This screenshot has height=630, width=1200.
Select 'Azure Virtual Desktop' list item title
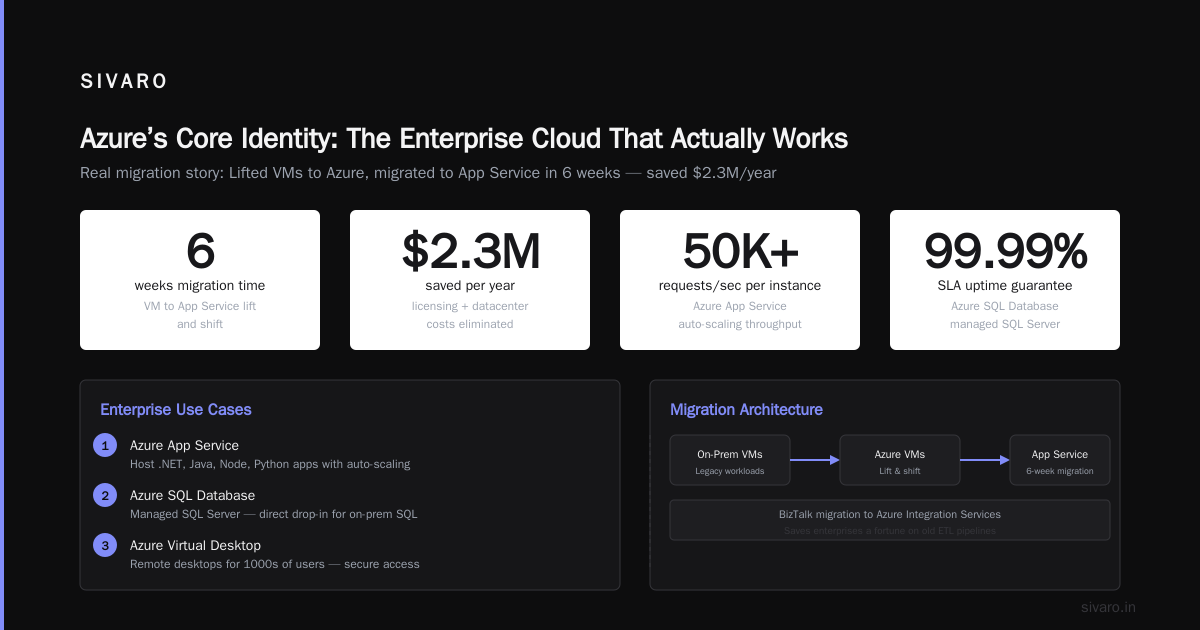tap(195, 545)
